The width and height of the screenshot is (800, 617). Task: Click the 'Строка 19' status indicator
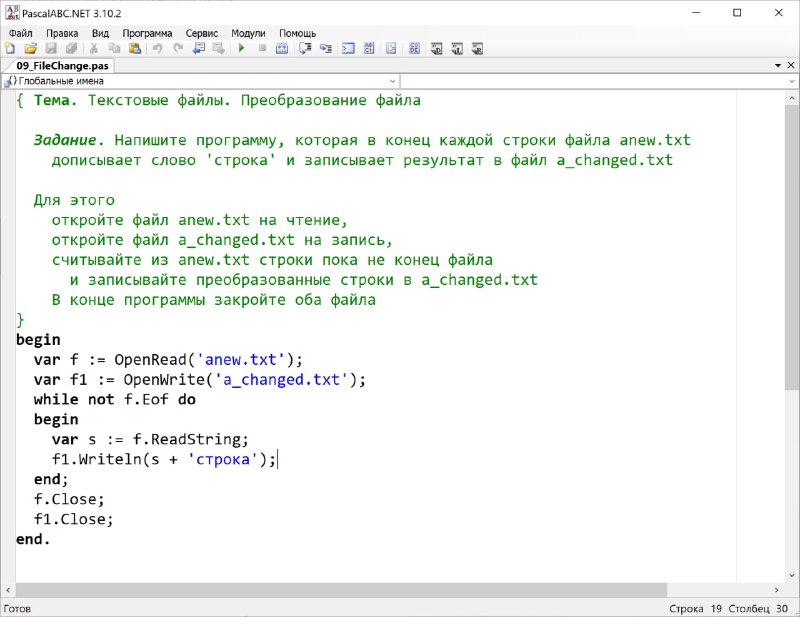695,609
